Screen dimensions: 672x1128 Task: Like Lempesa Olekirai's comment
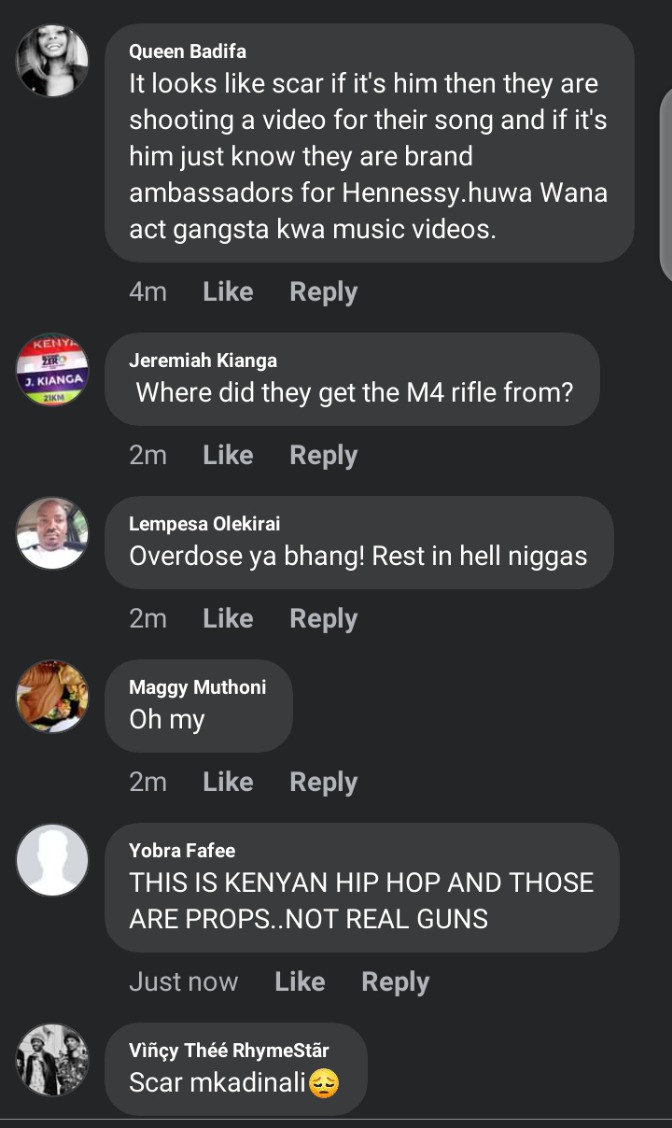pyautogui.click(x=228, y=619)
